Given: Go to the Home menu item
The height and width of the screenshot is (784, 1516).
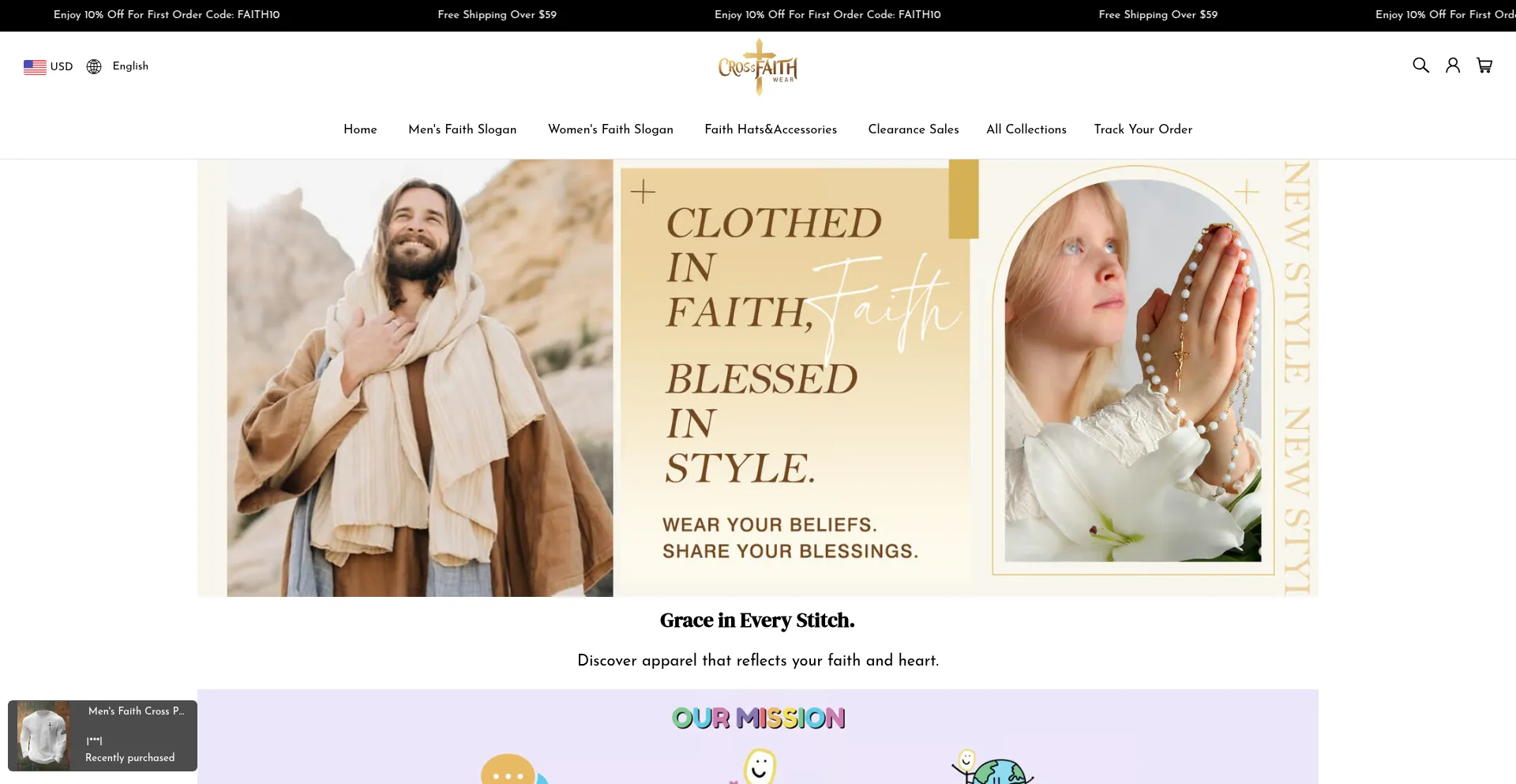Looking at the screenshot, I should [360, 129].
